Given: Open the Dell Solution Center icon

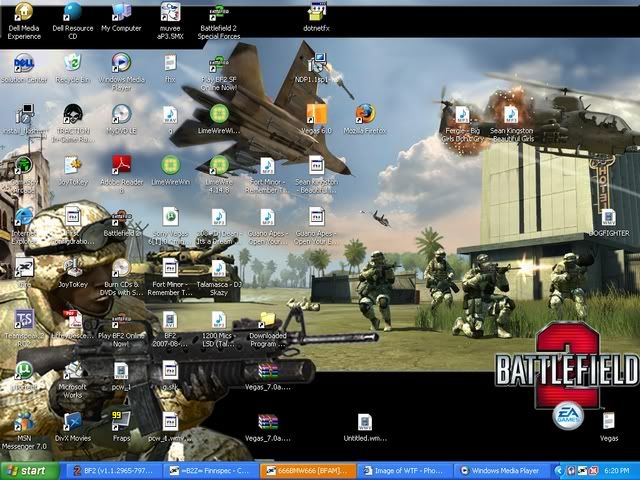Looking at the screenshot, I should point(24,69).
